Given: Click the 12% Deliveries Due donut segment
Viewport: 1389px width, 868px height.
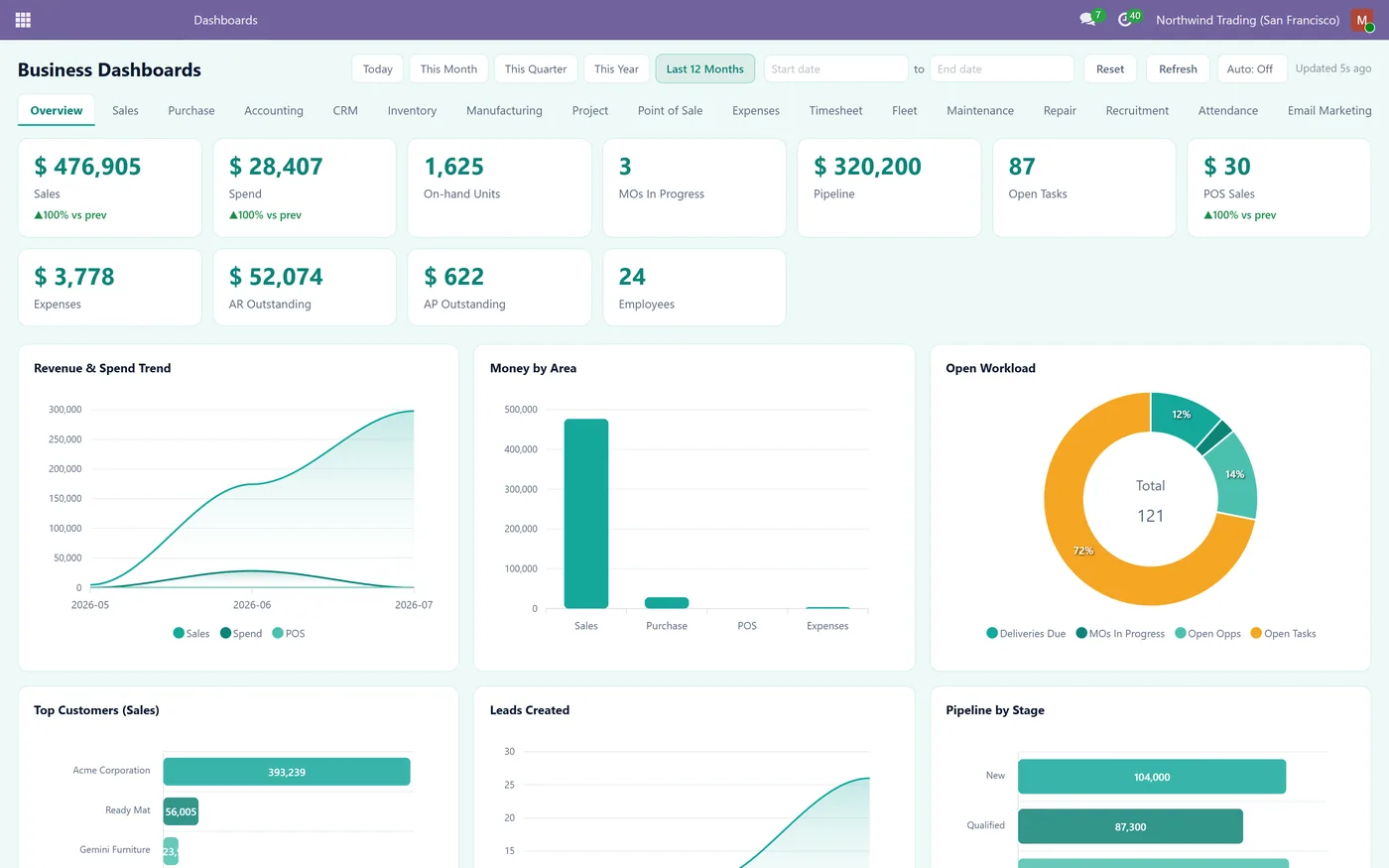Looking at the screenshot, I should point(1183,413).
